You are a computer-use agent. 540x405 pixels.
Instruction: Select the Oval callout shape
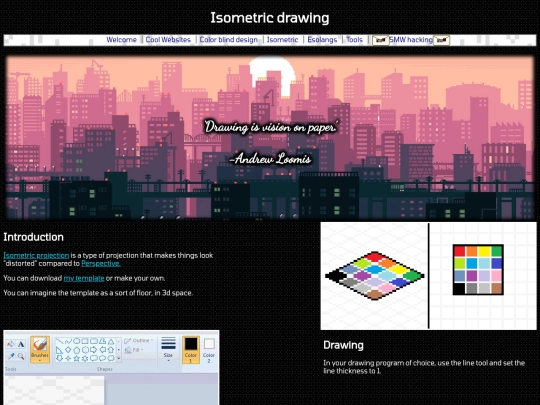coord(103,358)
